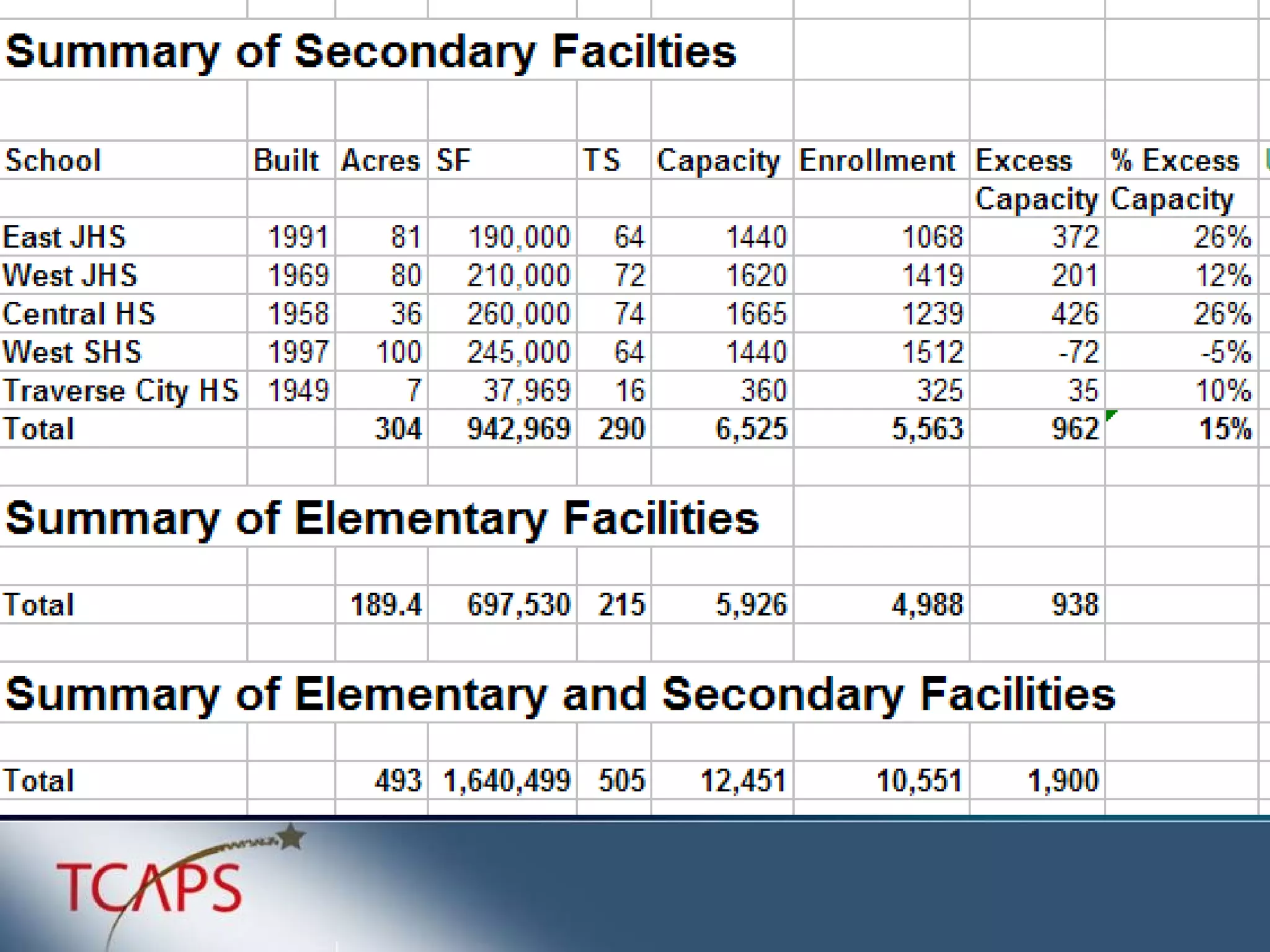Click the green comment indicator triangle near 962
Screen dimensions: 1270x952
(x=1110, y=415)
